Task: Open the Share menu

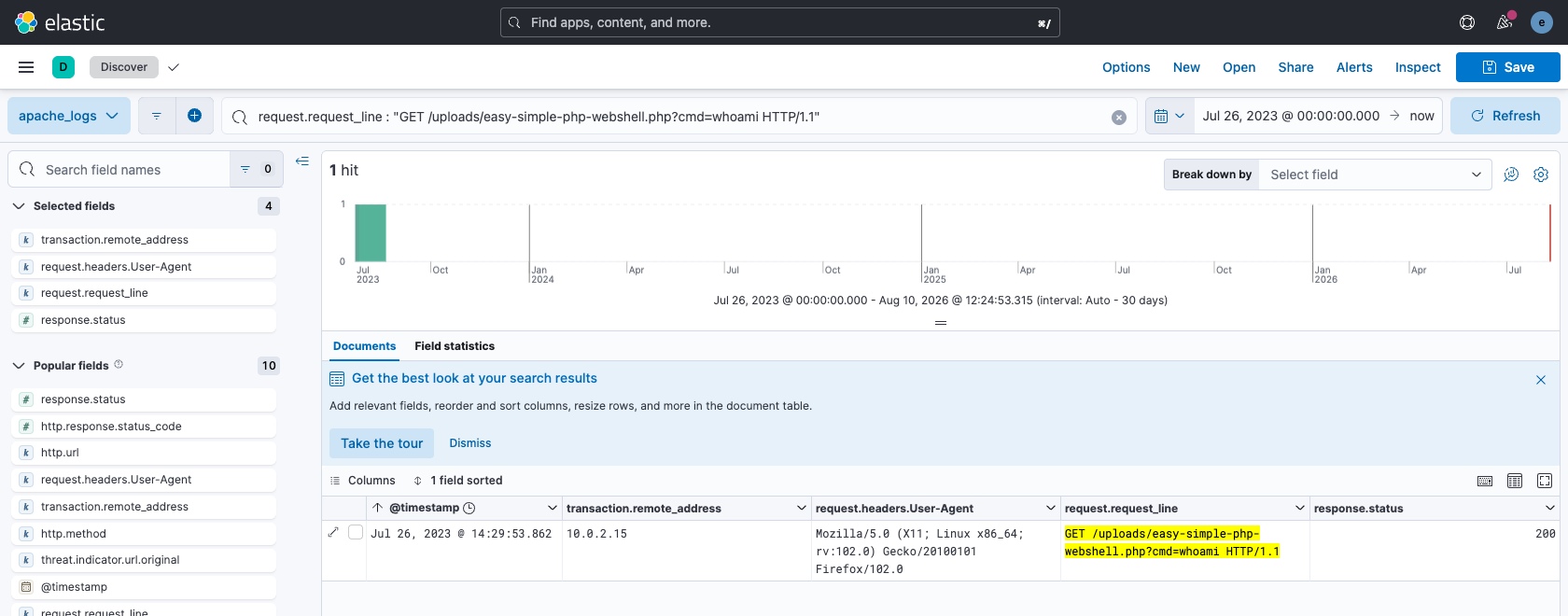Action: tap(1295, 67)
